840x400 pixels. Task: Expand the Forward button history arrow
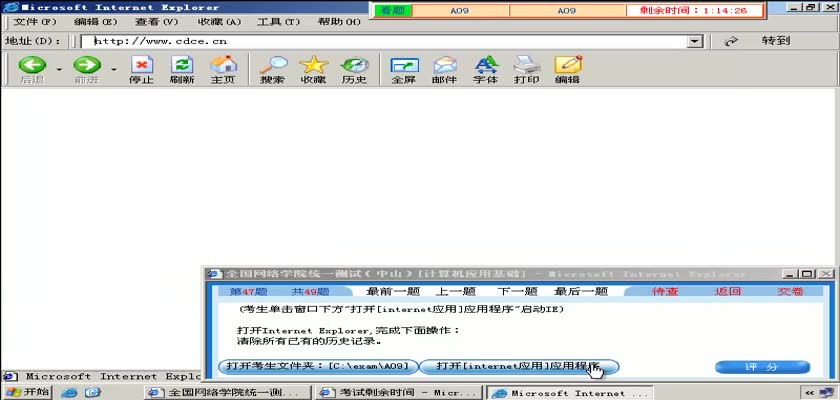[x=114, y=69]
